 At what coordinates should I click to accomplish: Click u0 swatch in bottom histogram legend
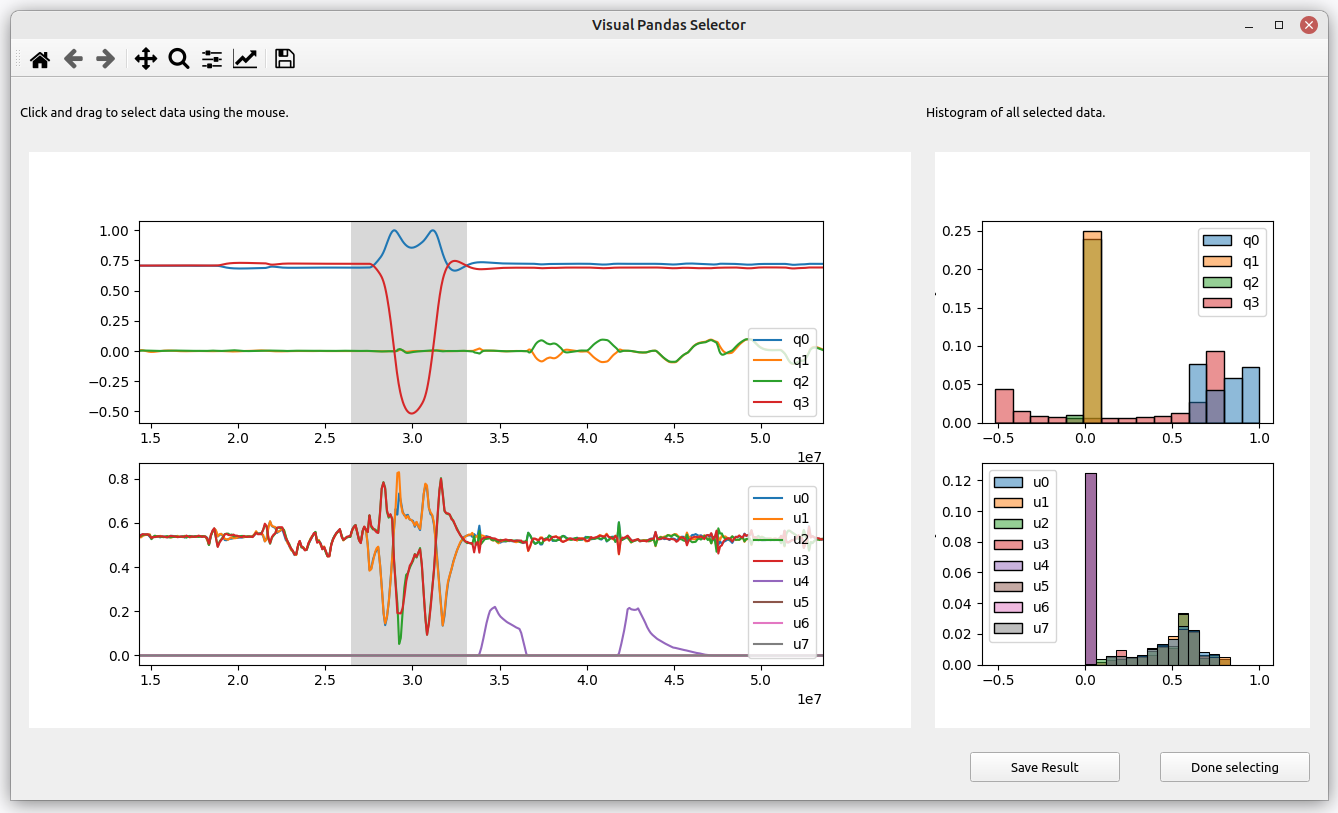click(1009, 481)
